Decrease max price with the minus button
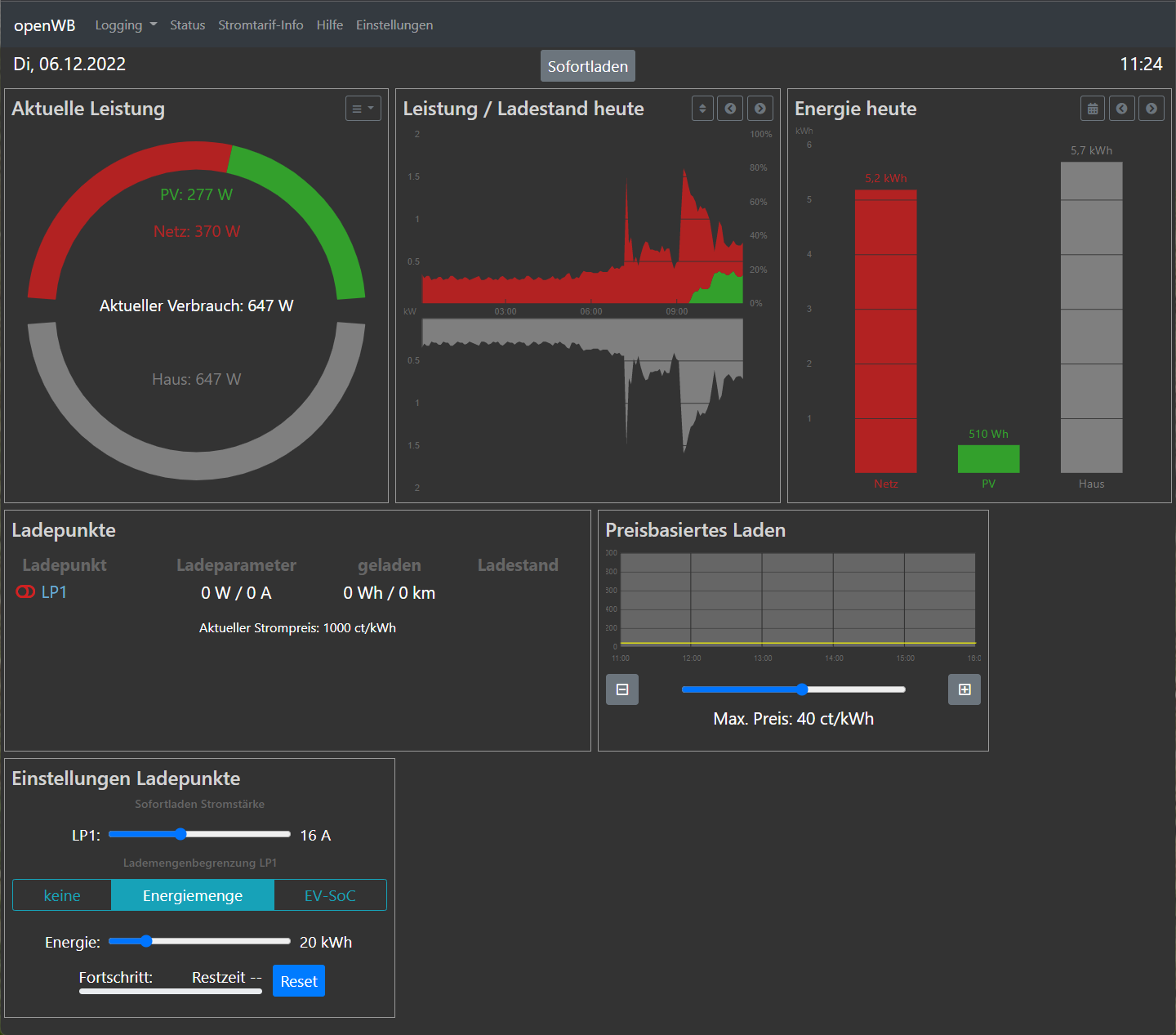 click(x=622, y=689)
